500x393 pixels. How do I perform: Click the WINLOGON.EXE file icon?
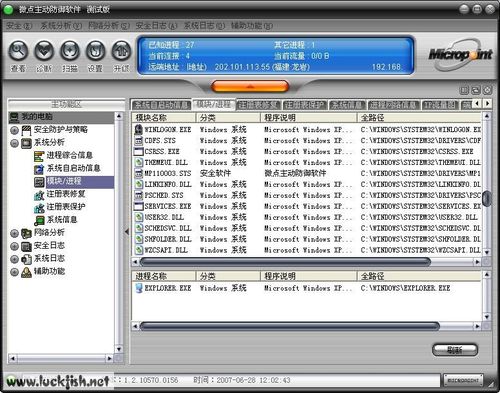pyautogui.click(x=138, y=129)
